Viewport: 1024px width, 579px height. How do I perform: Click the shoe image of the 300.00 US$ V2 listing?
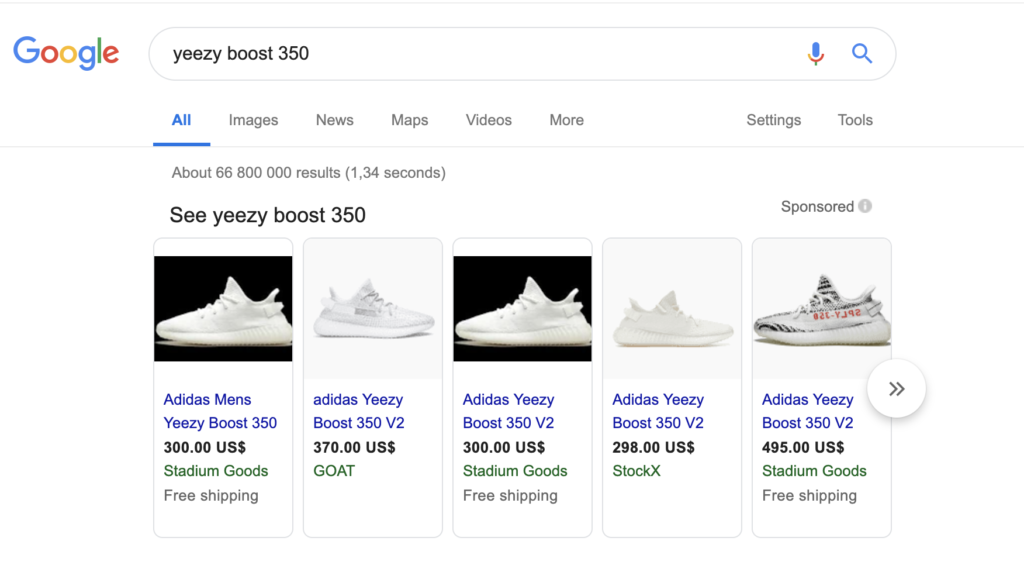tap(522, 309)
